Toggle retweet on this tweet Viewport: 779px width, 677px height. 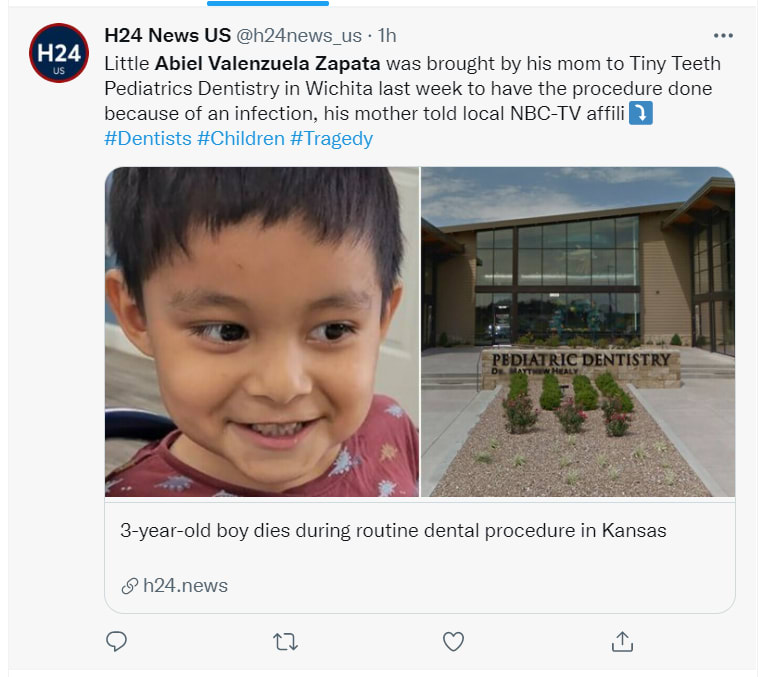point(285,641)
